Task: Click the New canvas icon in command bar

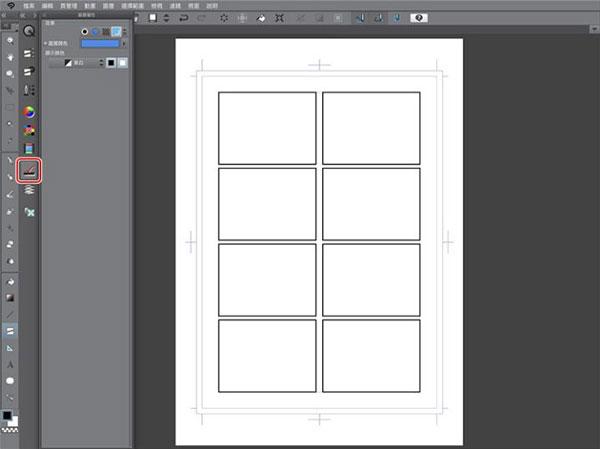Action: pos(153,18)
